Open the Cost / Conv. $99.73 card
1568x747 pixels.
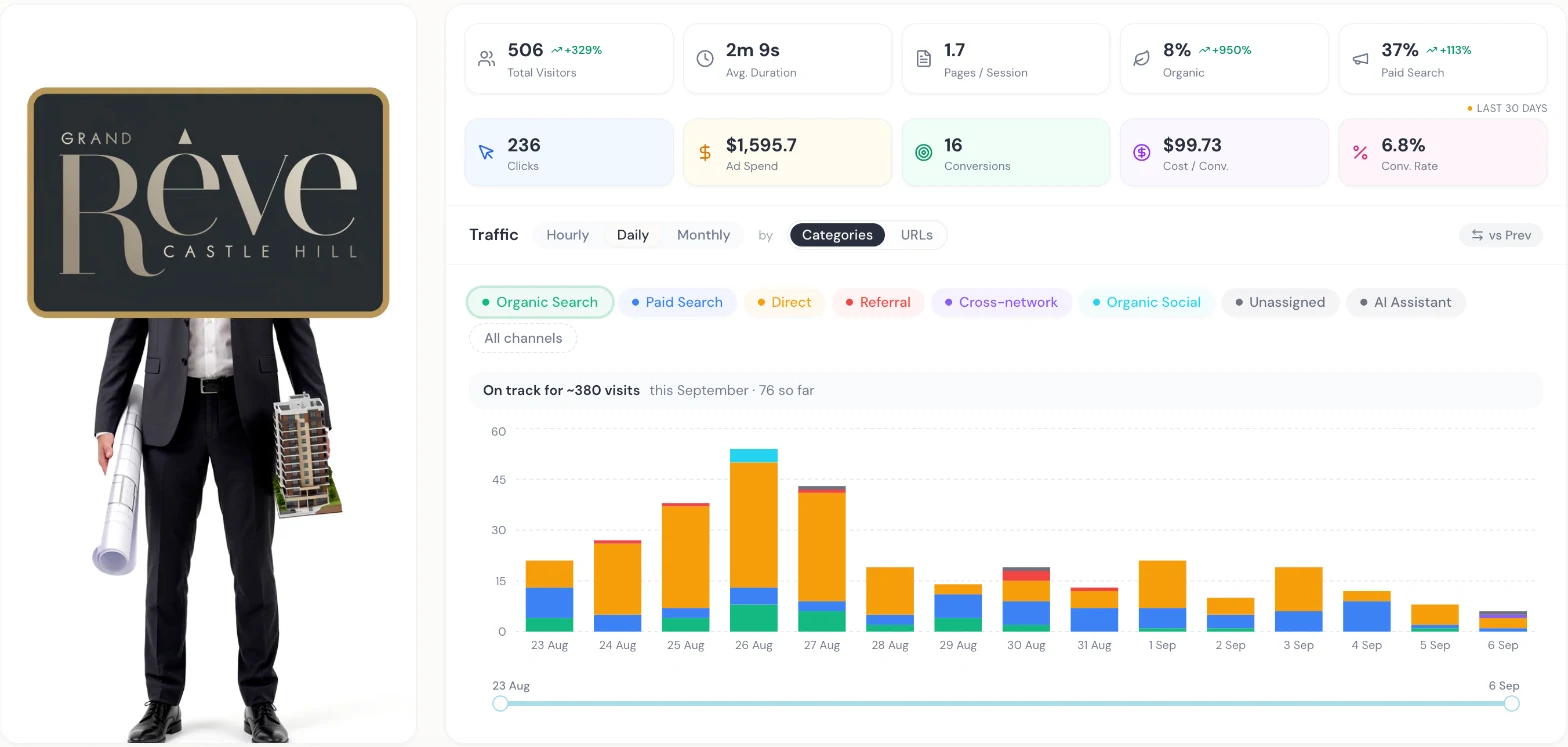[x=1224, y=153]
